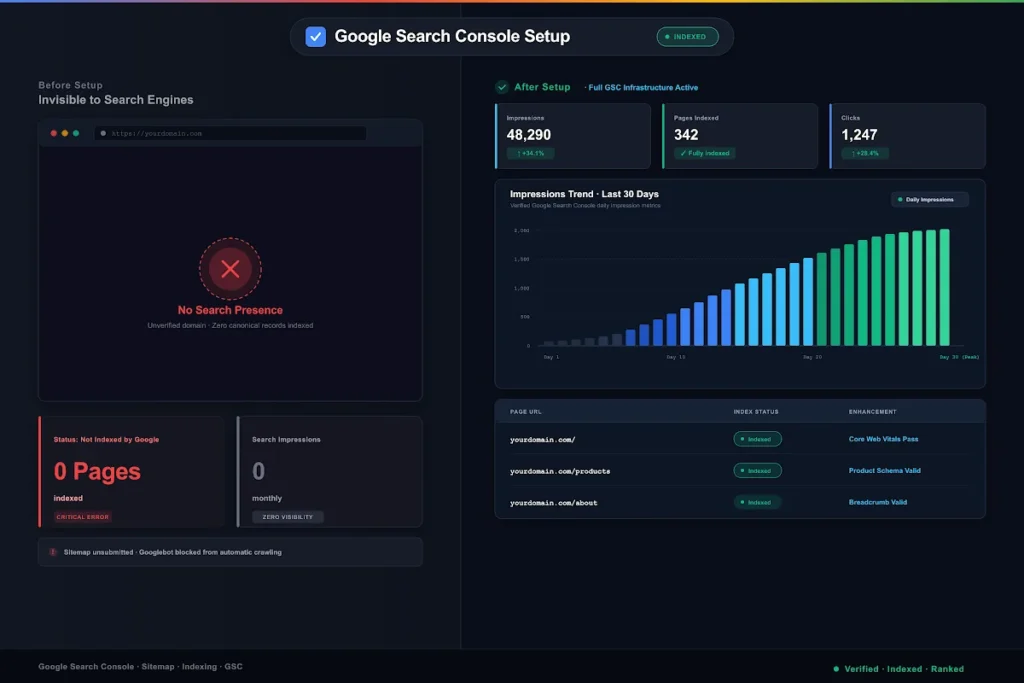Click the Search Impressions label
Screen dimensions: 1024x683
click(x=286, y=439)
